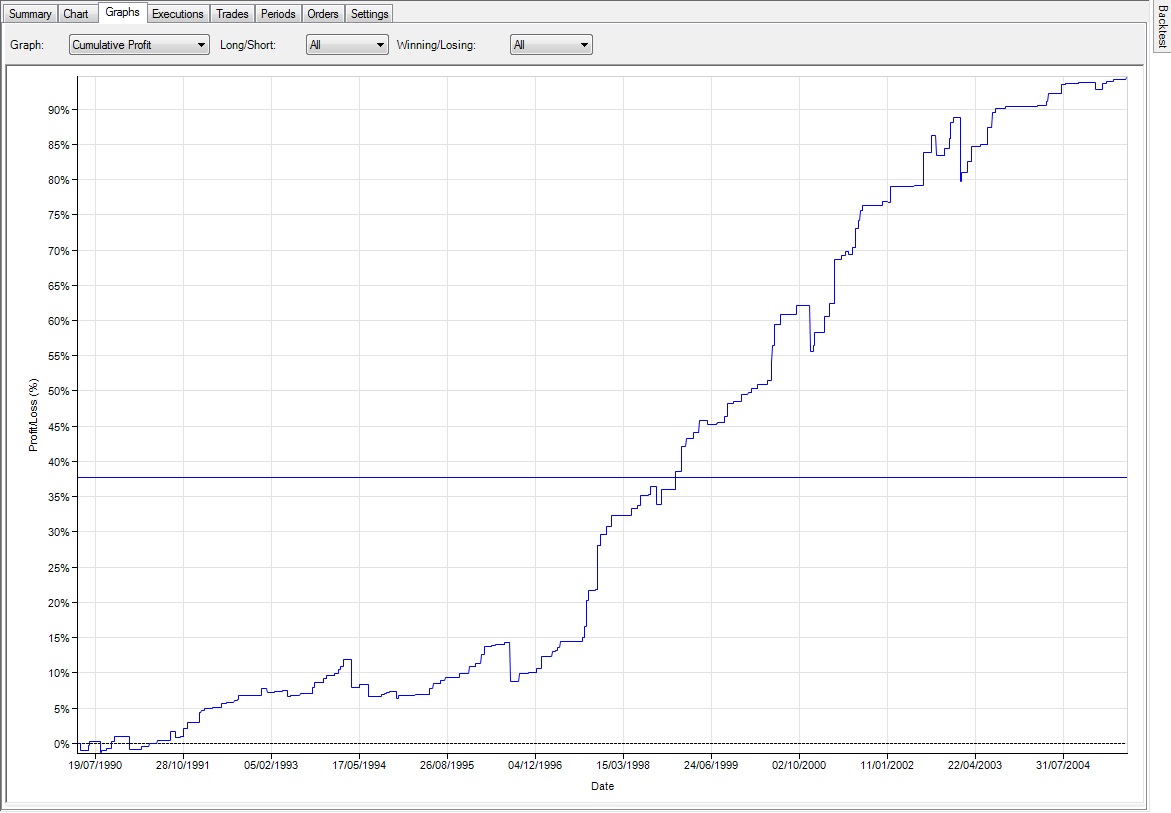Click the 19/07/1990 date label
The image size is (1171, 813).
(x=95, y=765)
